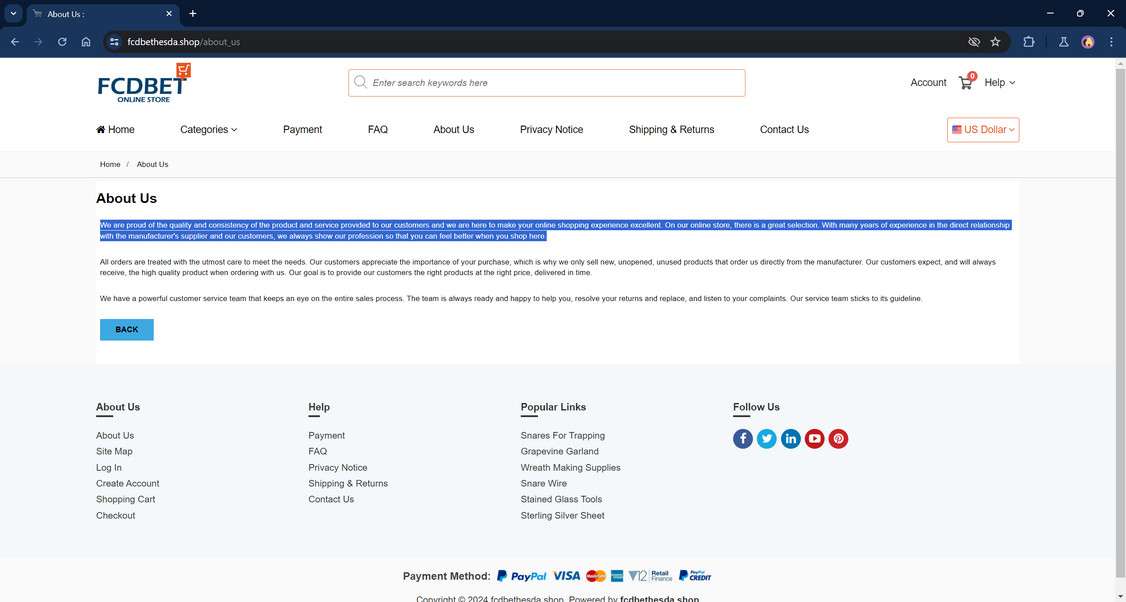Open Stained Glass Tools popular link
Screen dimensions: 1126x602
coord(562,499)
